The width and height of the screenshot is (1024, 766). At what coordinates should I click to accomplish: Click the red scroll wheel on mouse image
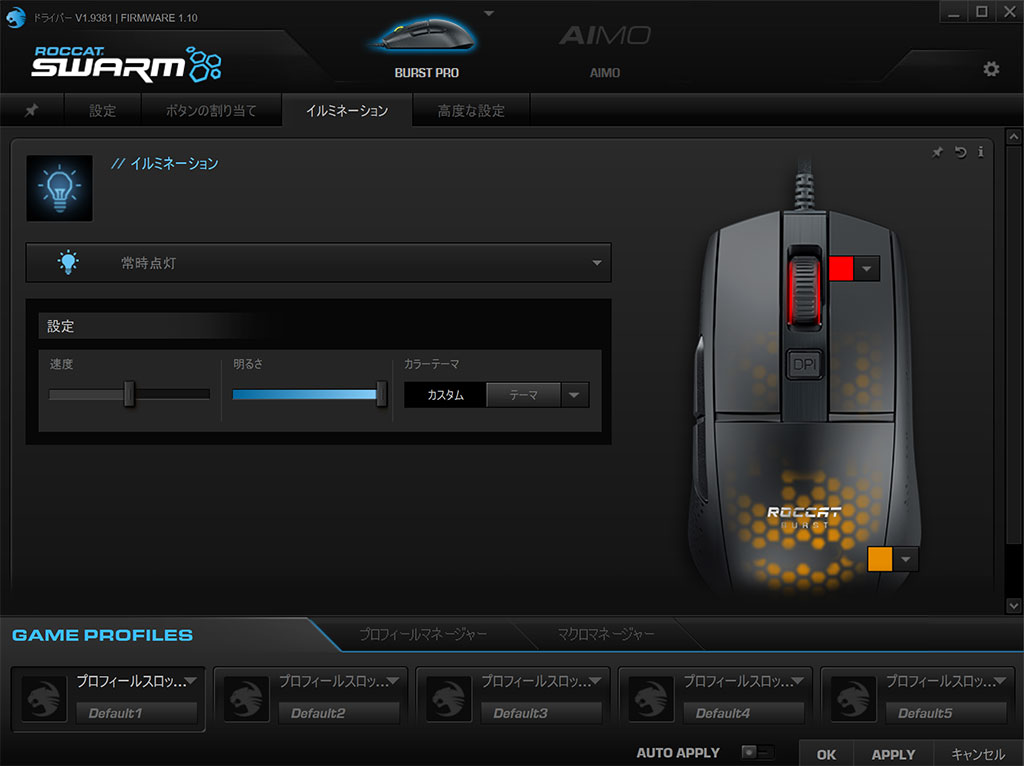(x=805, y=290)
